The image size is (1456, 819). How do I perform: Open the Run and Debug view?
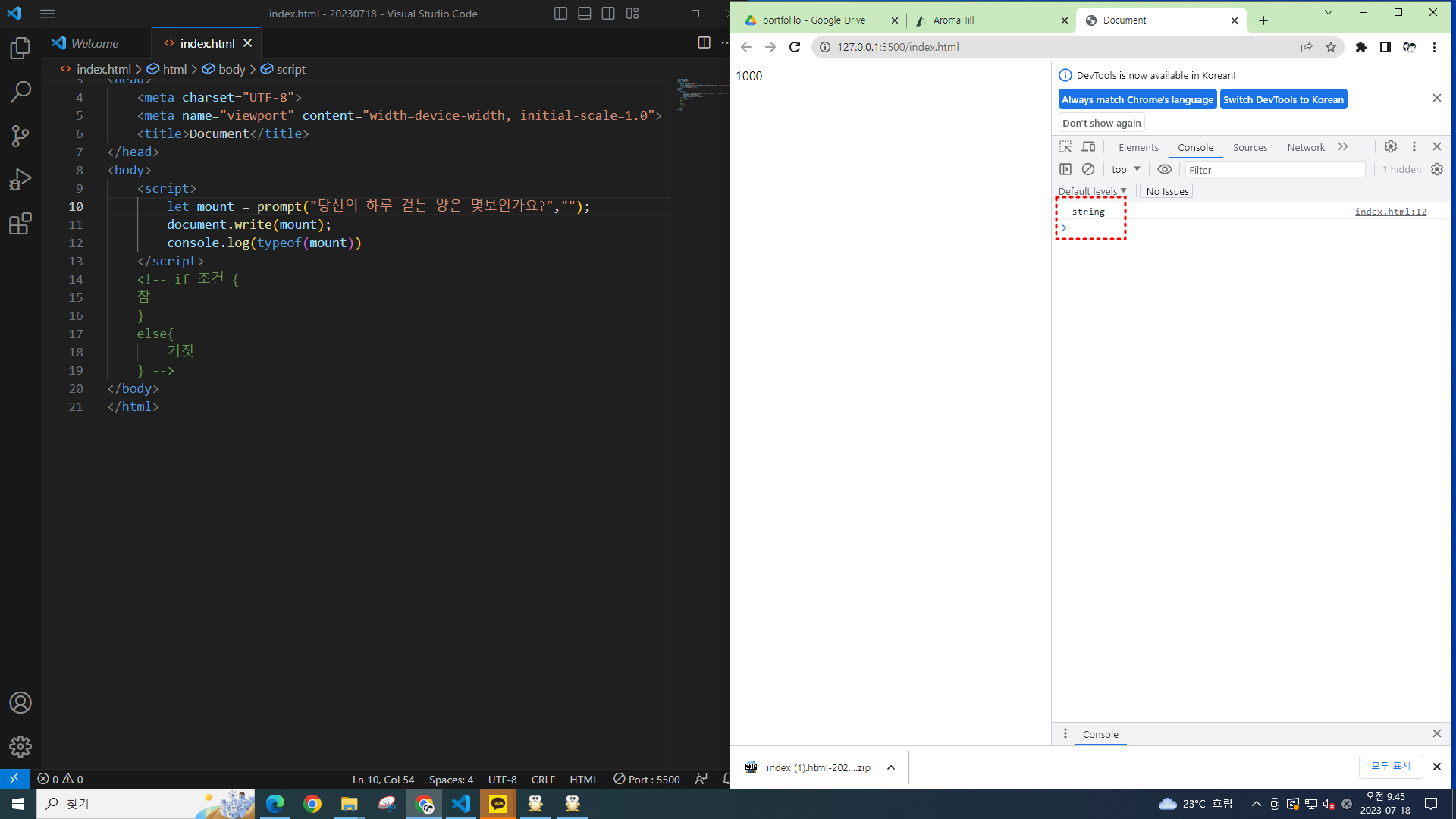[x=20, y=180]
